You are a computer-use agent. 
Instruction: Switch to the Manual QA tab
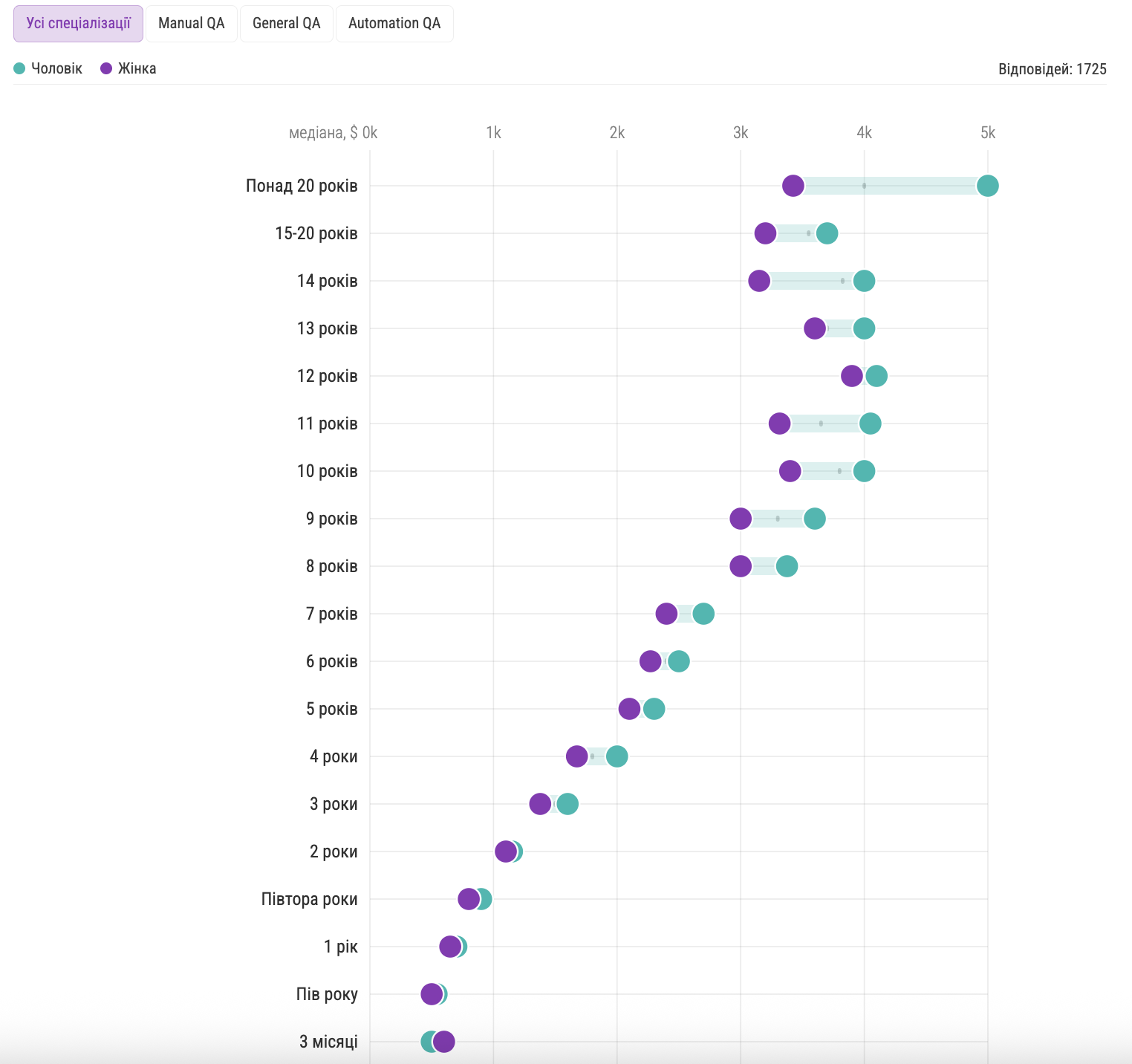click(191, 24)
